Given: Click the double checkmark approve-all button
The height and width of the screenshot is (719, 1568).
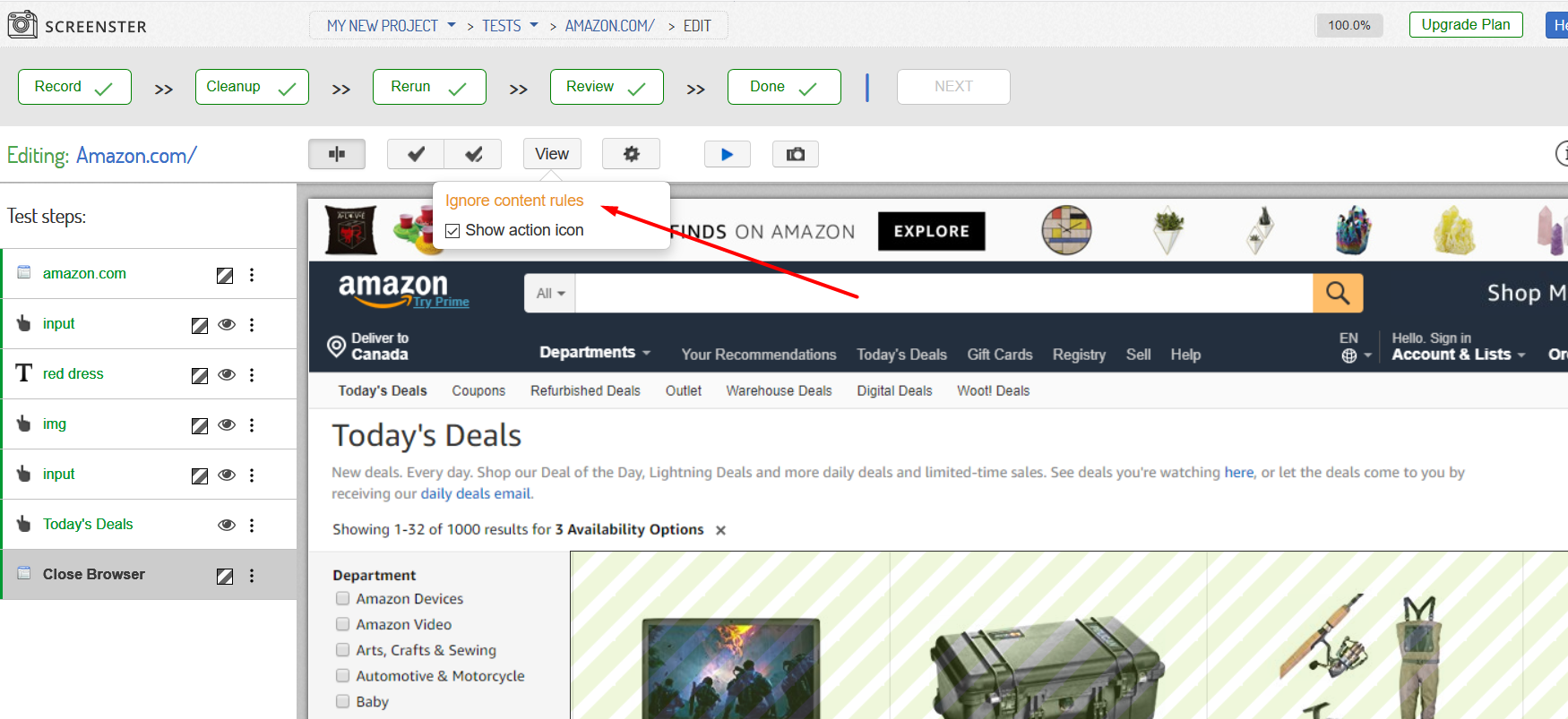Looking at the screenshot, I should click(473, 154).
